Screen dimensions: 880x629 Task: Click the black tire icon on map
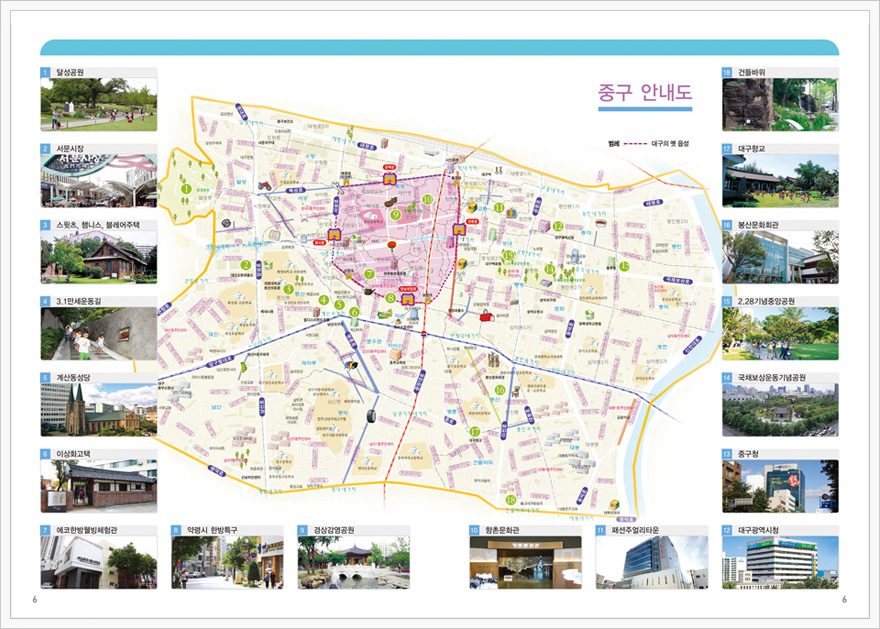[x=371, y=416]
